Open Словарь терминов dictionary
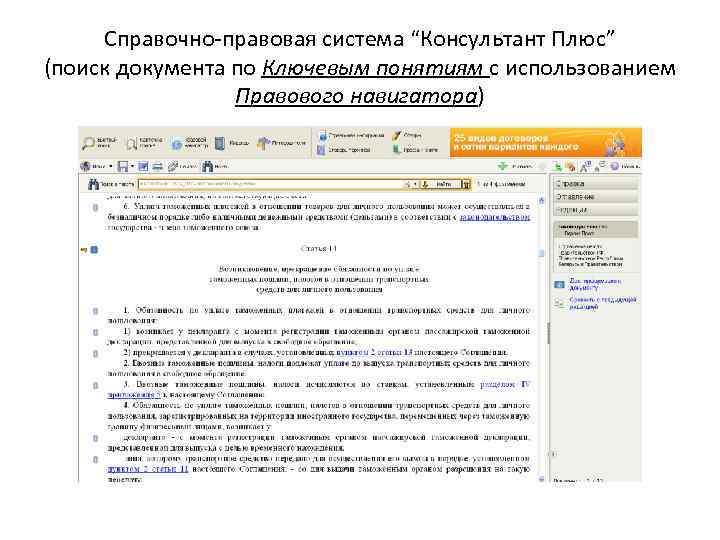The height and width of the screenshot is (540, 720). tap(344, 150)
